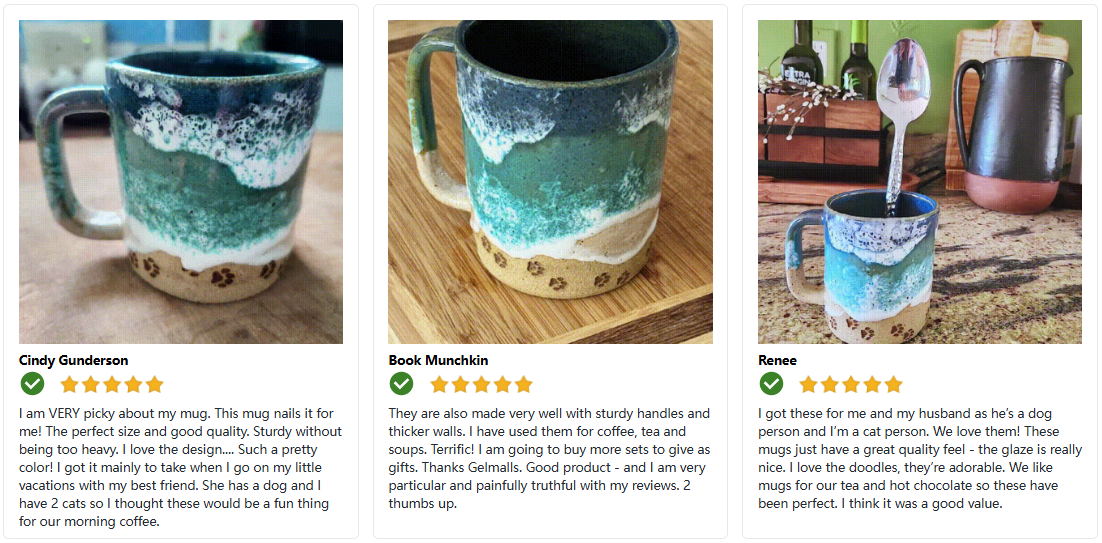Open Cindy Gunderson's mug review photo
The width and height of the screenshot is (1102, 543).
pyautogui.click(x=181, y=182)
